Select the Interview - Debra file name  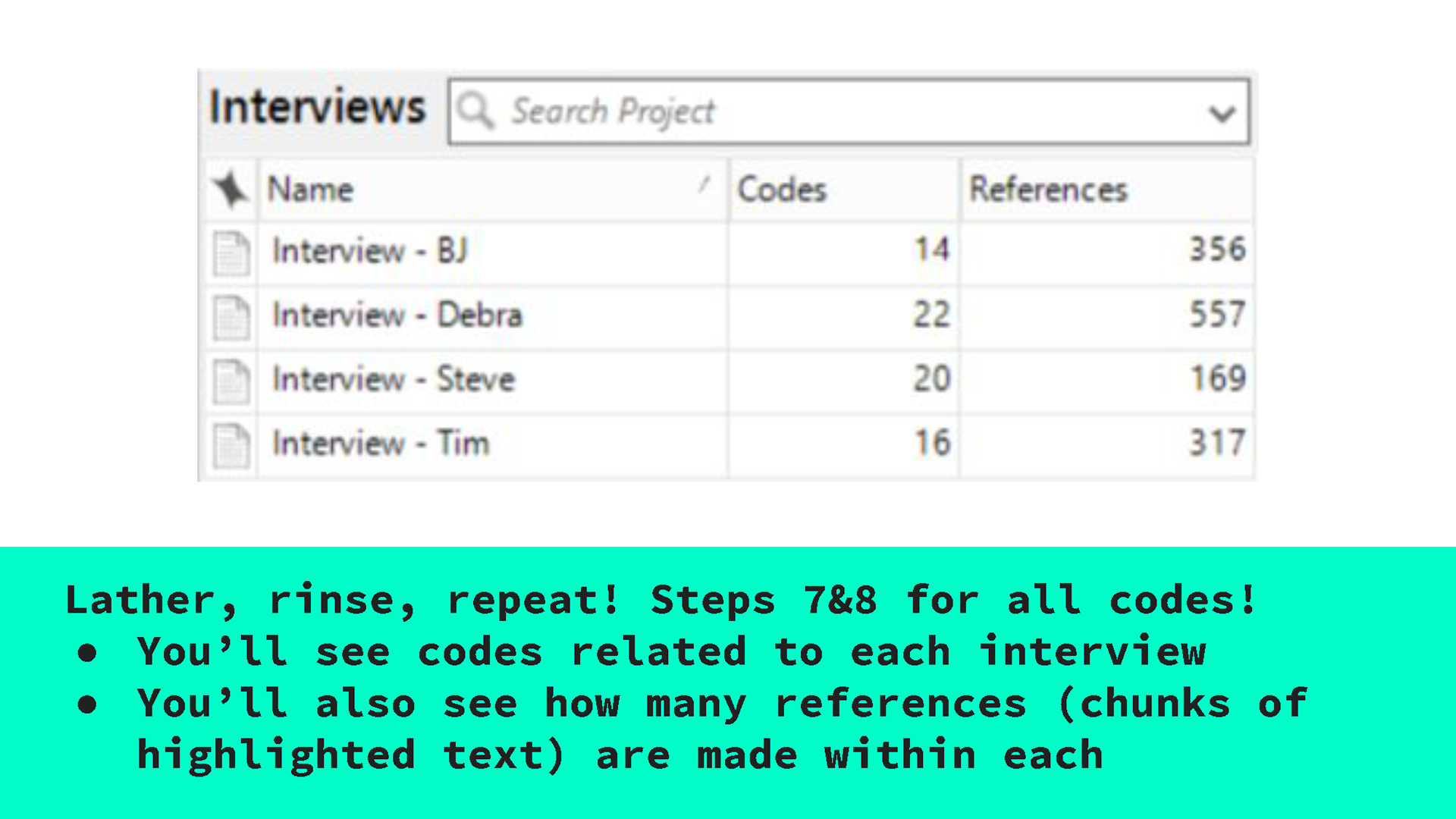tap(397, 315)
